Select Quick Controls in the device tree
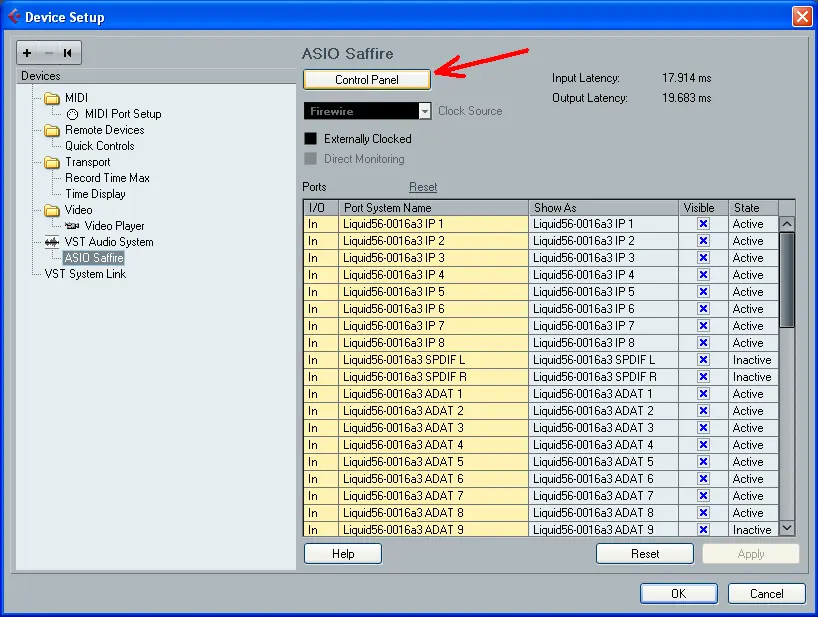The width and height of the screenshot is (818, 617). 100,146
